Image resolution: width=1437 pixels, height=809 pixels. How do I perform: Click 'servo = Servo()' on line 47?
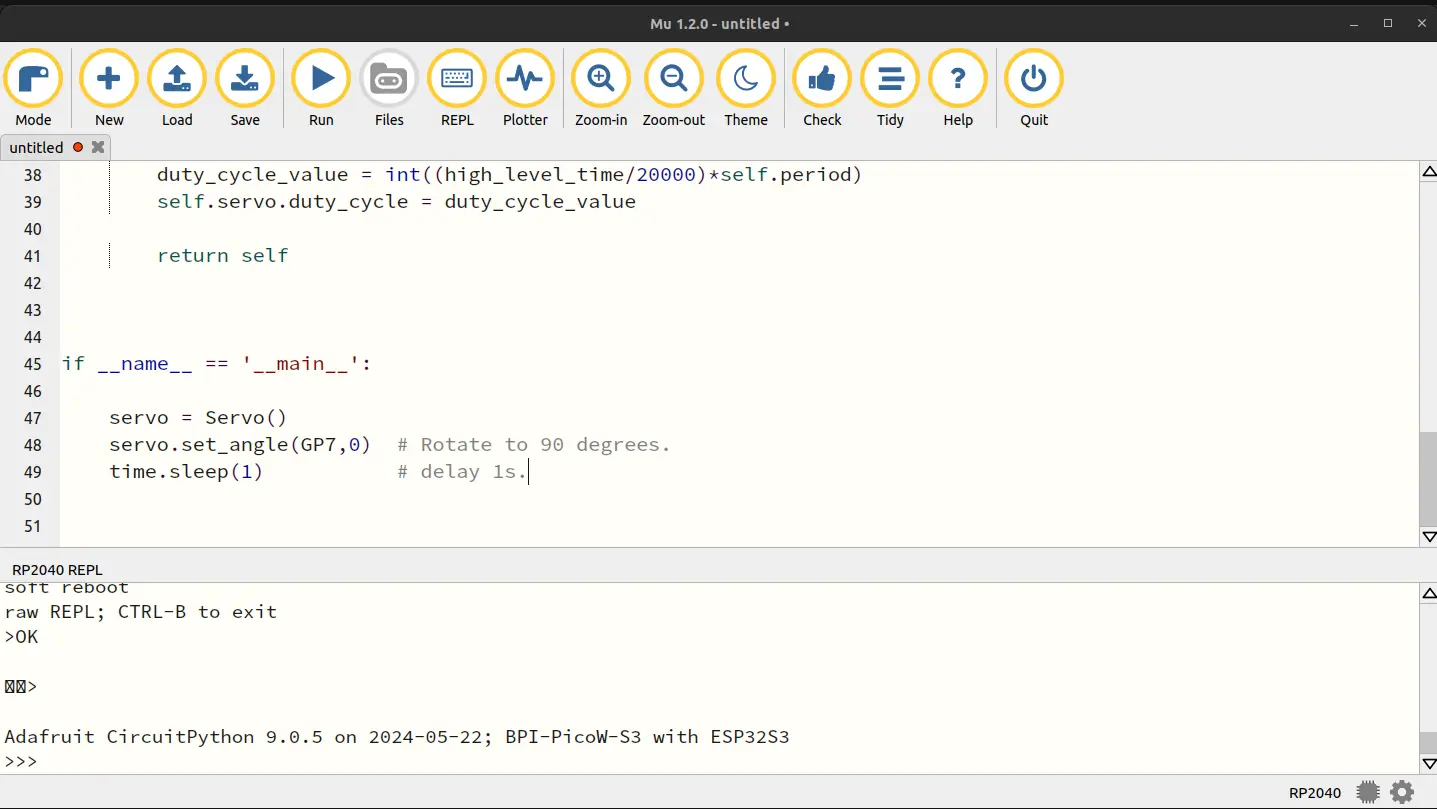pos(198,417)
